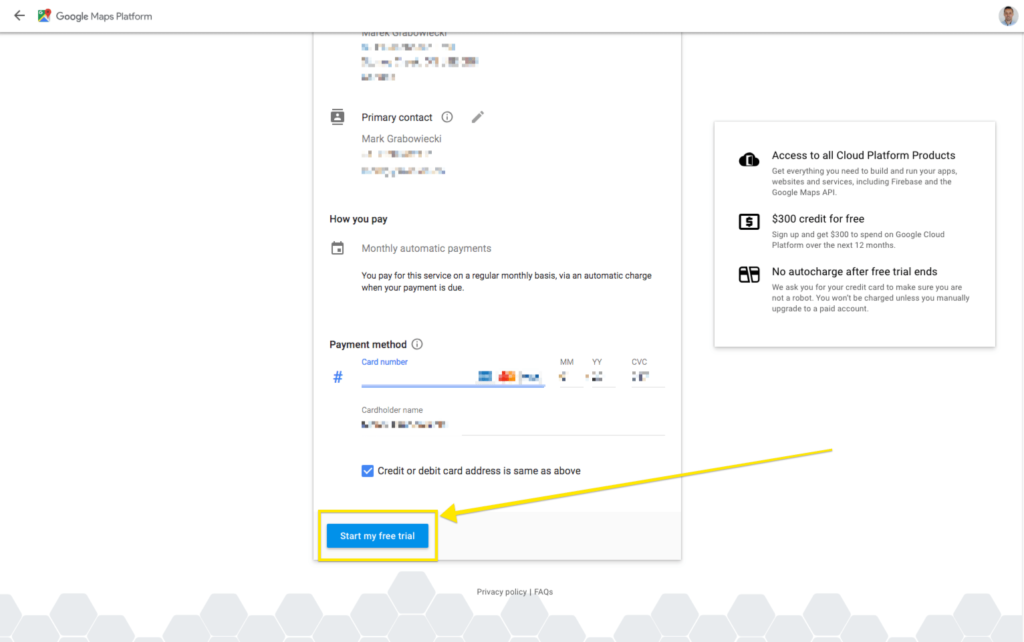The image size is (1024, 642).
Task: Click the Monthly automatic payments text
Action: [x=426, y=248]
